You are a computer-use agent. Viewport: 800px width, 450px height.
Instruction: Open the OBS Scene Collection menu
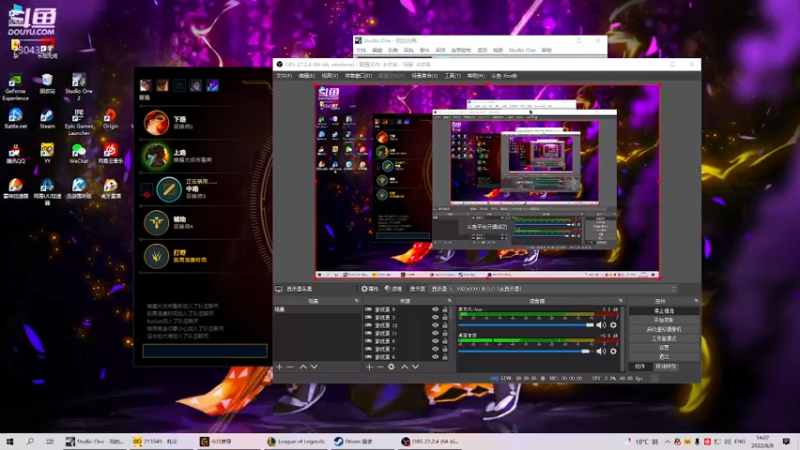point(424,76)
